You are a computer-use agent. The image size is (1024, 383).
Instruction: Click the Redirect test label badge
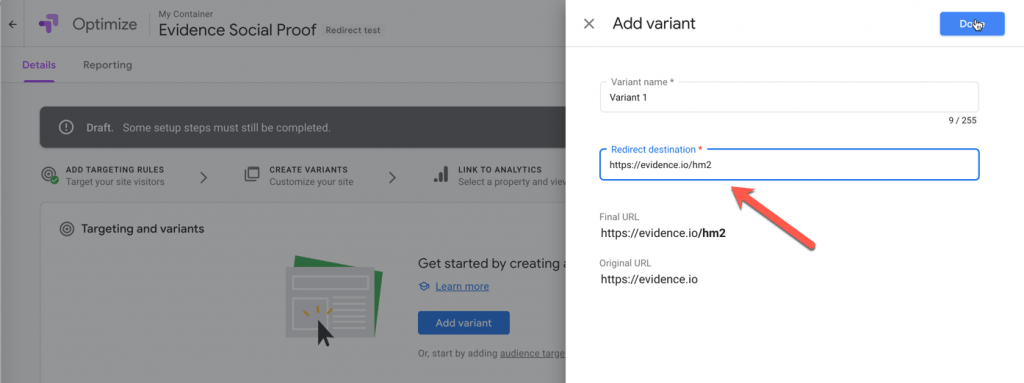pyautogui.click(x=353, y=30)
